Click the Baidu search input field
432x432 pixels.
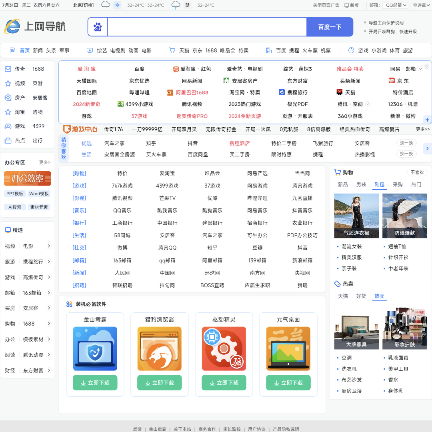tap(207, 27)
